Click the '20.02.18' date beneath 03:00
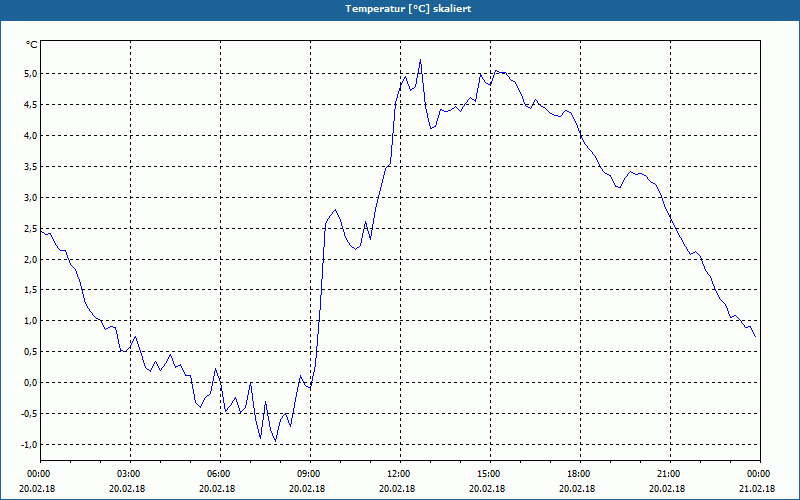The width and height of the screenshot is (800, 500). point(127,489)
